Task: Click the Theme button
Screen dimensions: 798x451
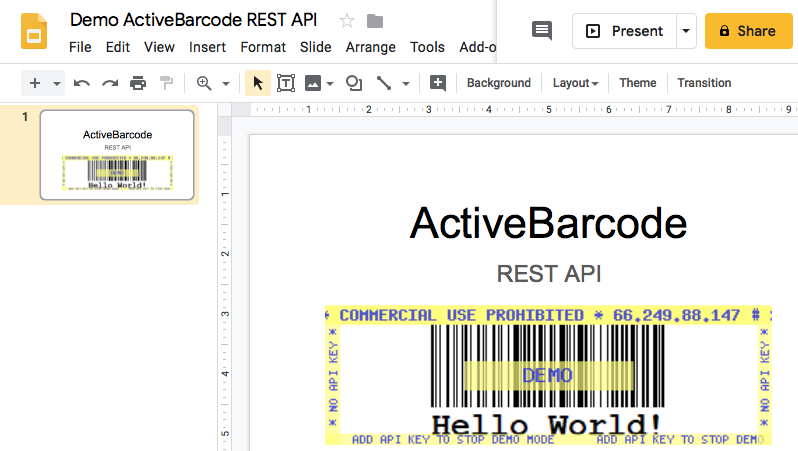Action: [x=638, y=83]
